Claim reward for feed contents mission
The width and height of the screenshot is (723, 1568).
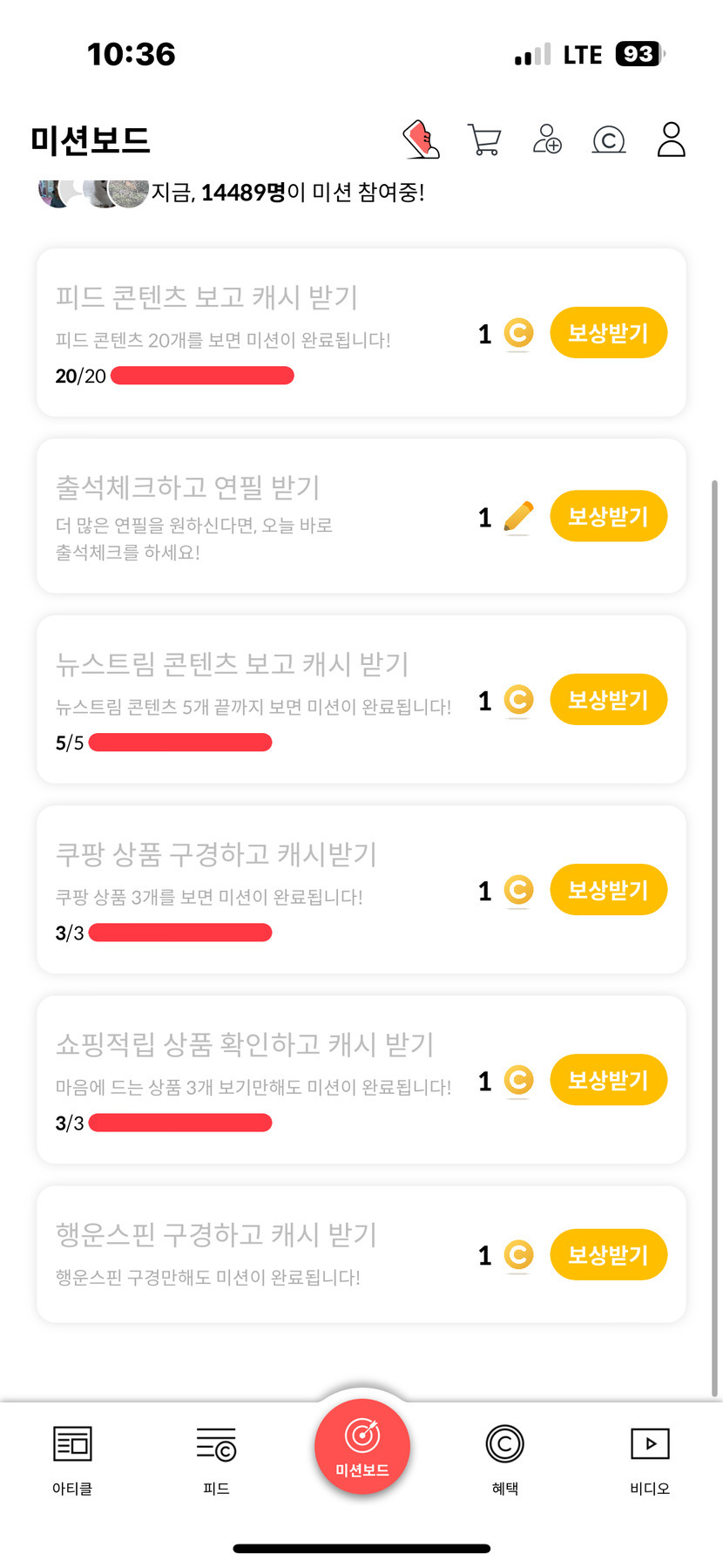608,333
